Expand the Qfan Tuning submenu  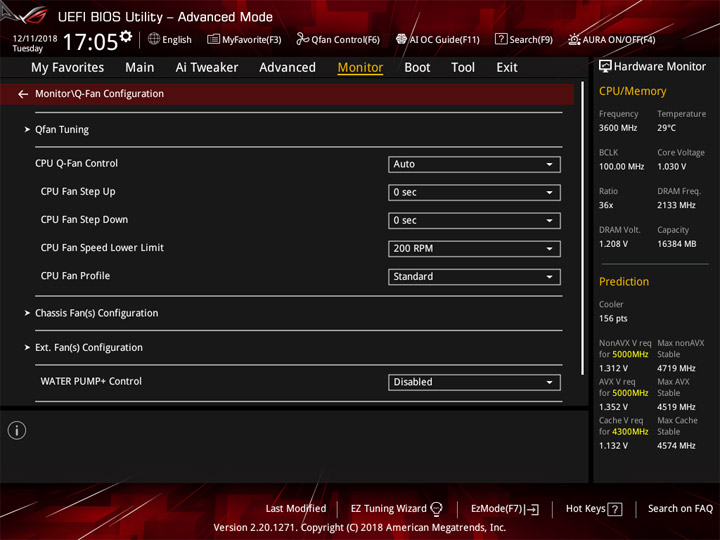(62, 129)
